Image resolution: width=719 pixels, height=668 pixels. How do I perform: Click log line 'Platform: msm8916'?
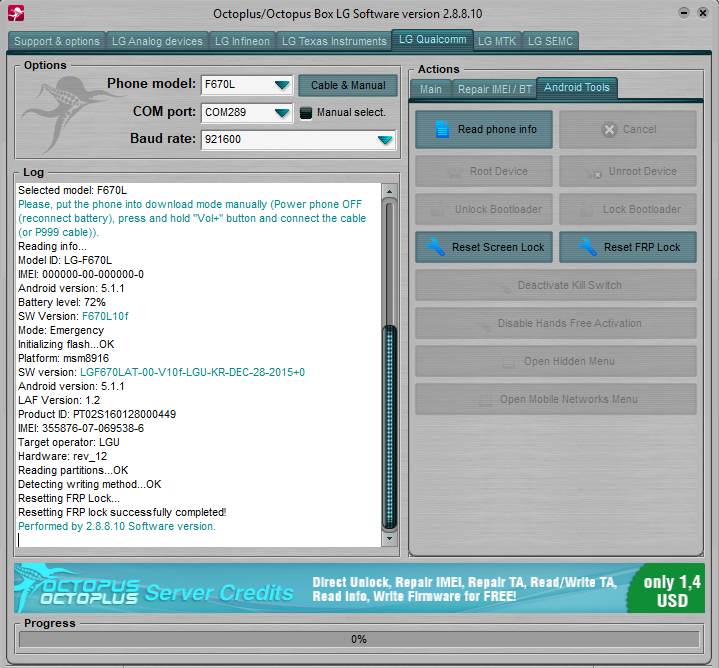pyautogui.click(x=63, y=358)
